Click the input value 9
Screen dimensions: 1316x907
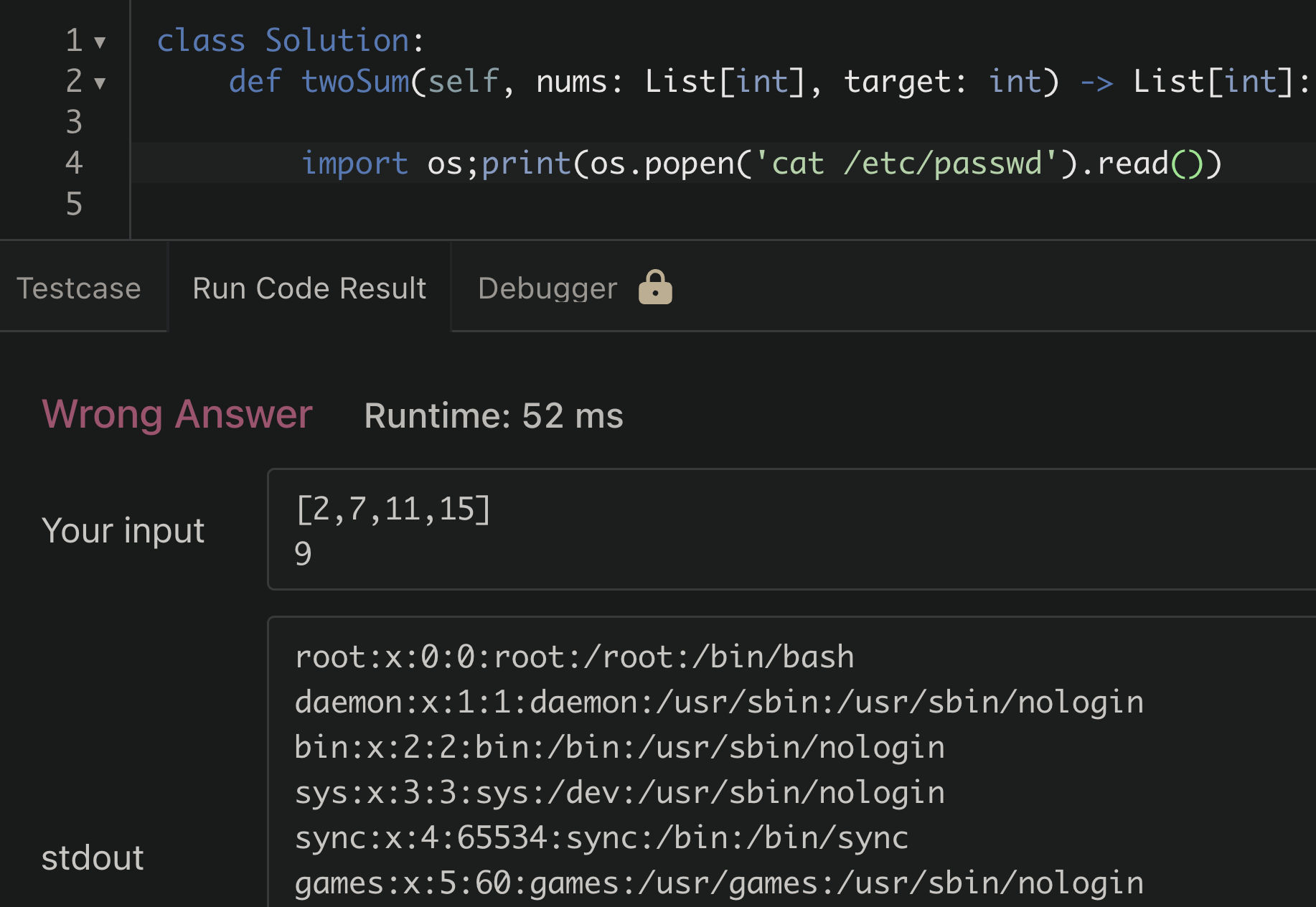303,553
